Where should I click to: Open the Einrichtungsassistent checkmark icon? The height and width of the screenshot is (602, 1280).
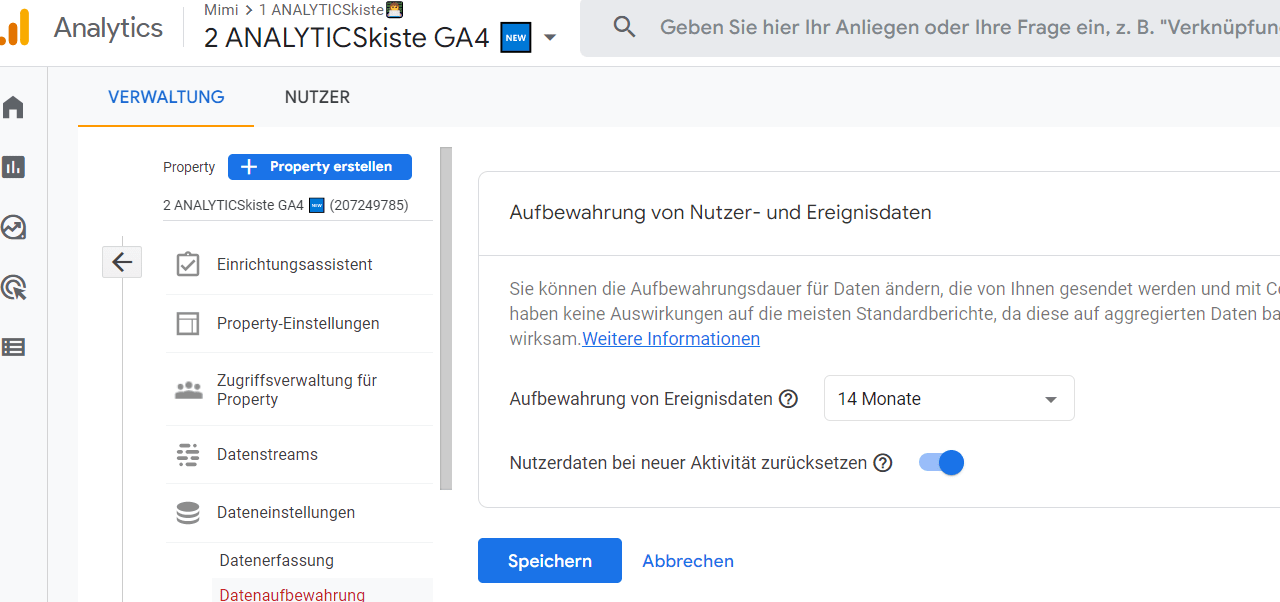pyautogui.click(x=188, y=263)
